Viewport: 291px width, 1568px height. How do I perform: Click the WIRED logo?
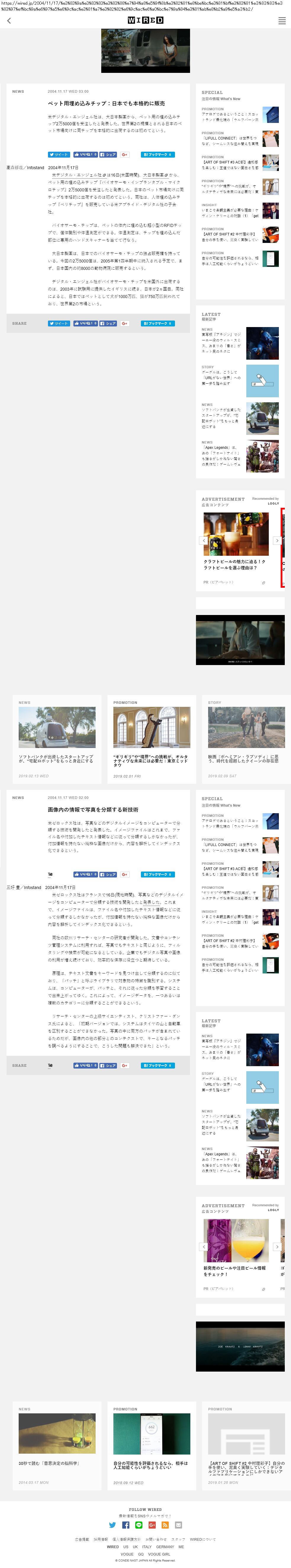click(x=146, y=20)
